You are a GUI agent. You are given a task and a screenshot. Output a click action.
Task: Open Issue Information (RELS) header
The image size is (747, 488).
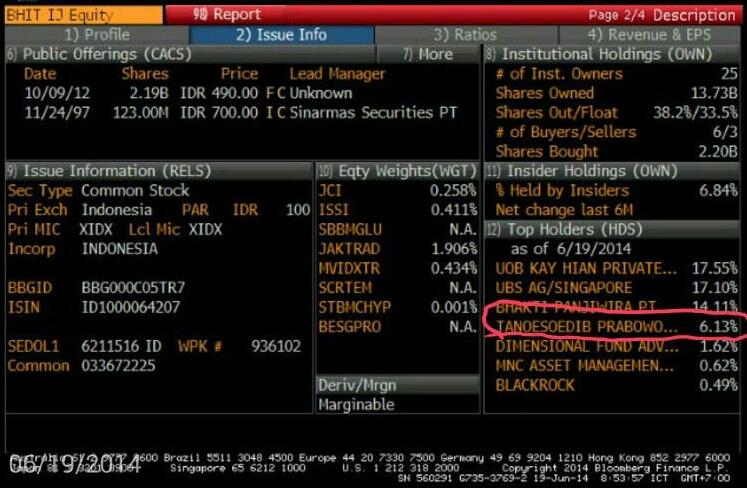159,171
